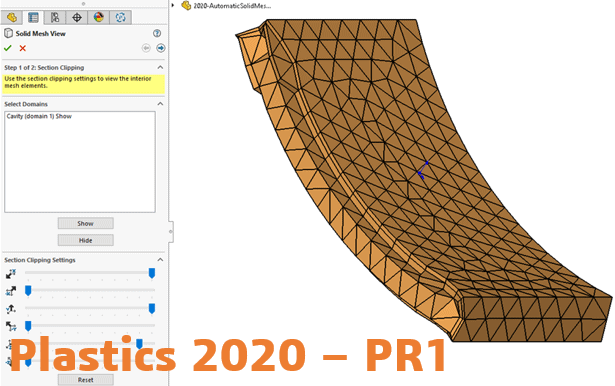615x386 pixels.
Task: Adjust the first clipping slider handle
Action: [152, 273]
